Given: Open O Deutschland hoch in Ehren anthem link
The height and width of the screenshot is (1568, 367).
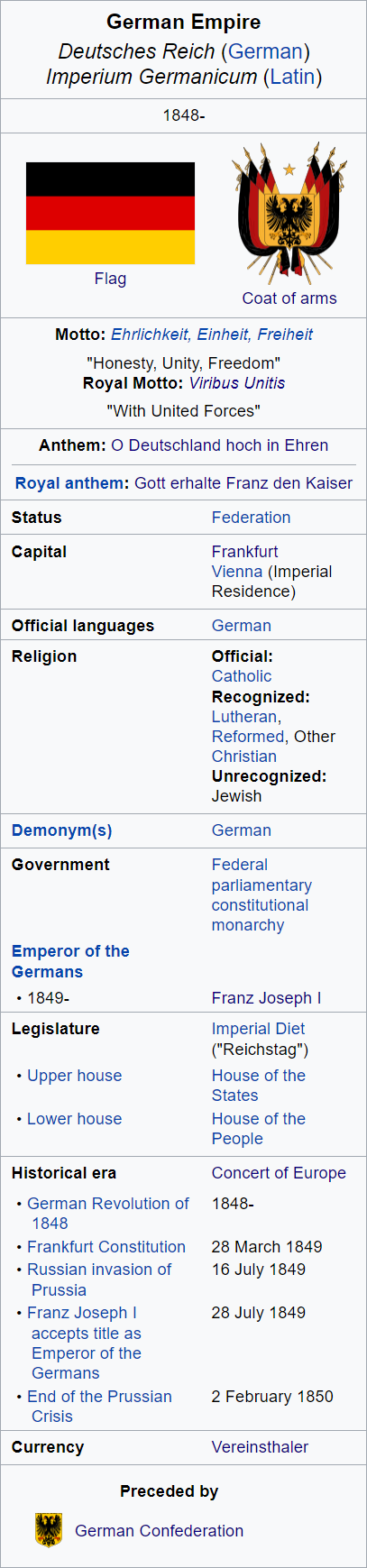Looking at the screenshot, I should [x=220, y=445].
